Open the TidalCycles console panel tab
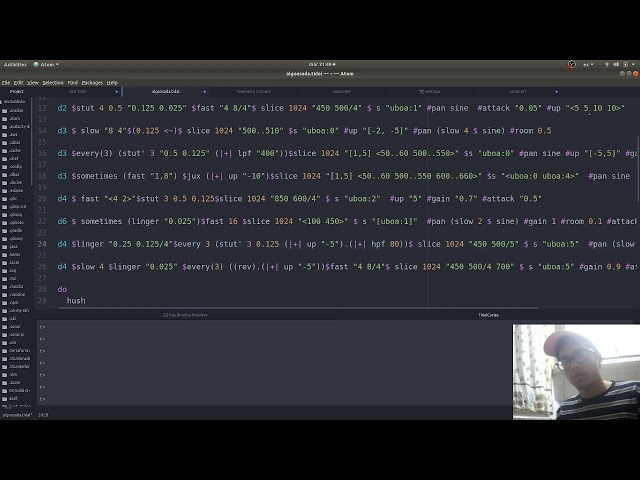The width and height of the screenshot is (640, 480). pos(489,315)
